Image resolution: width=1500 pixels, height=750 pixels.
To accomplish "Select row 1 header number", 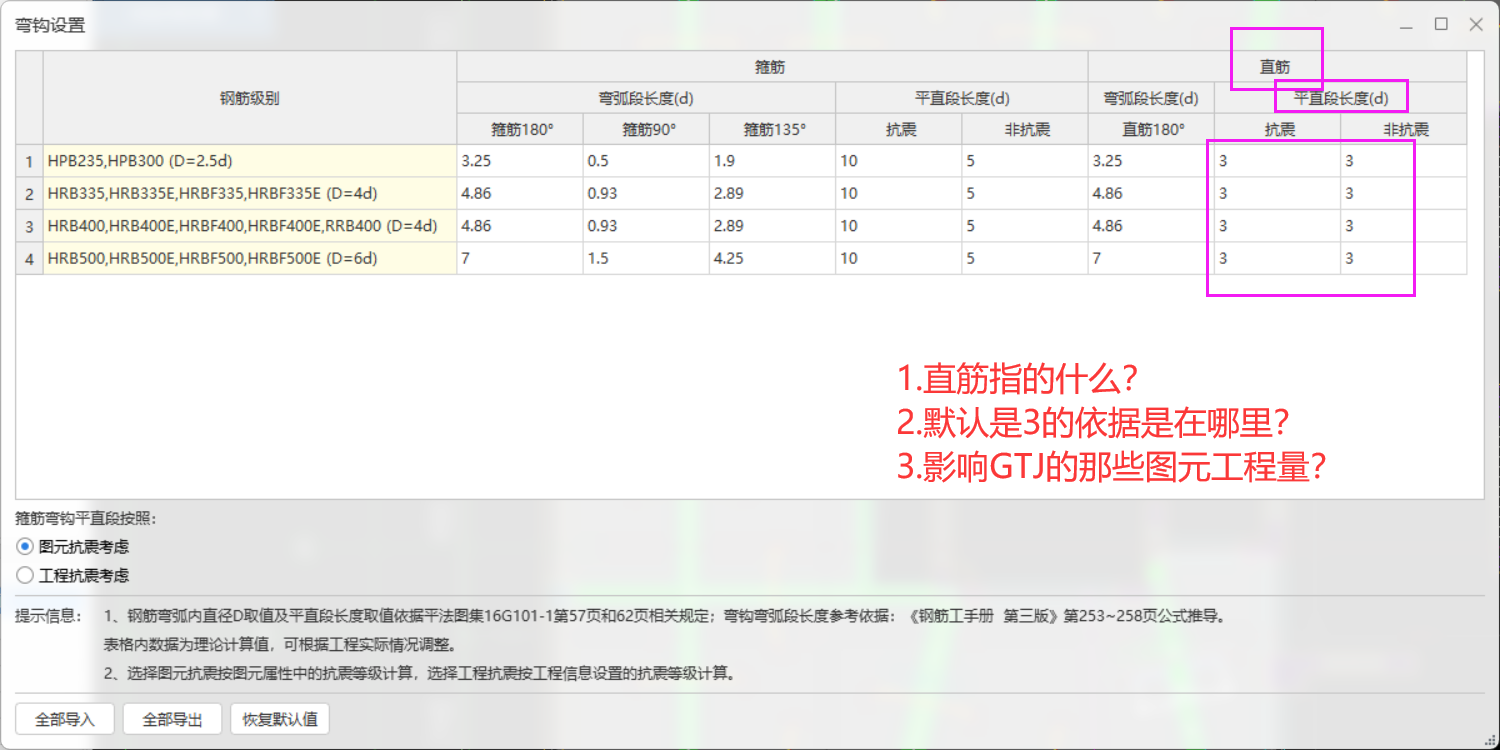I will click(30, 161).
